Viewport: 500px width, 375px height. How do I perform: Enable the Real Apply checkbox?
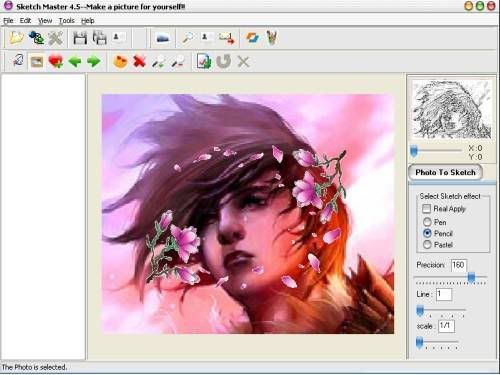(x=426, y=209)
